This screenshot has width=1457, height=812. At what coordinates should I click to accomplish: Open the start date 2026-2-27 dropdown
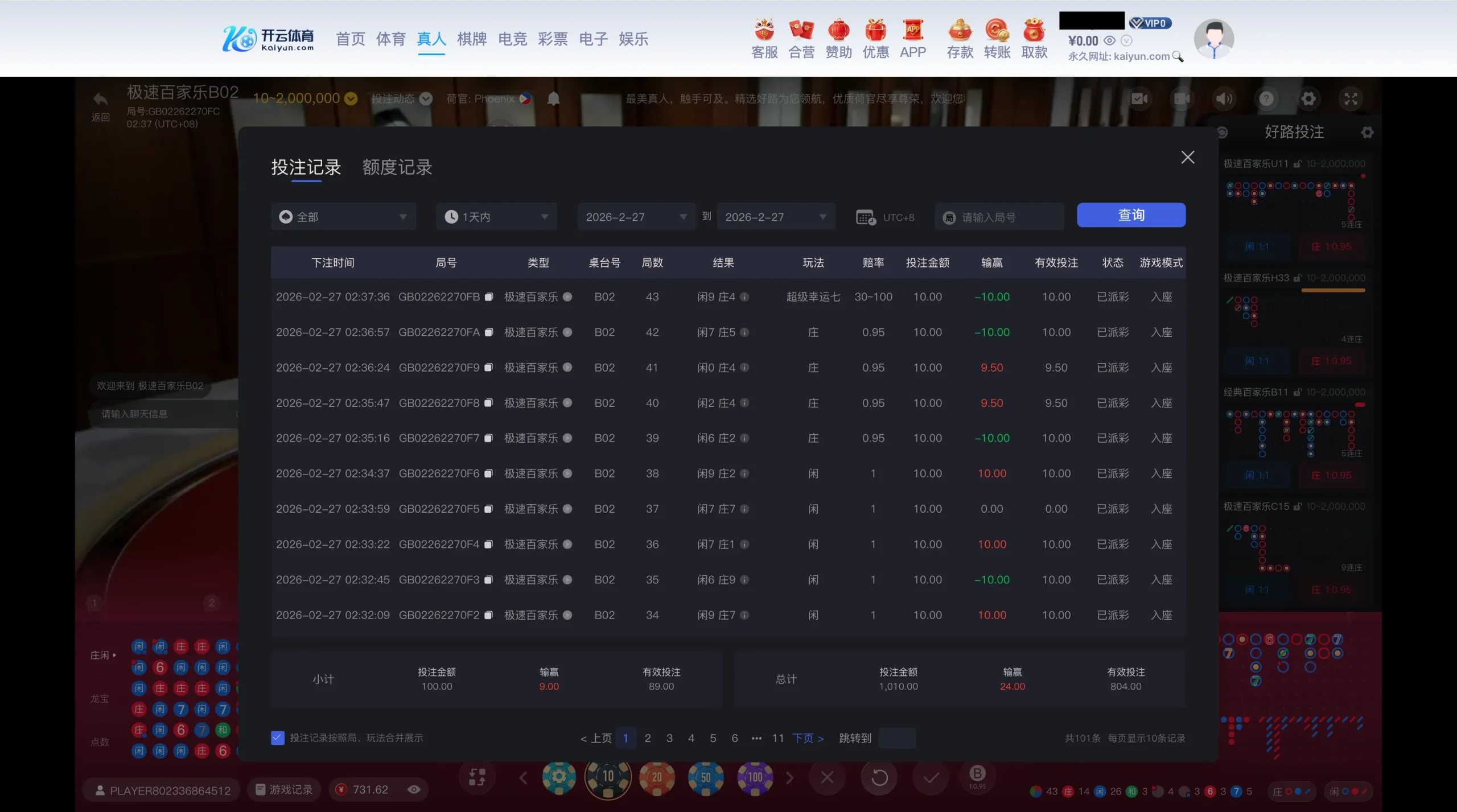[636, 217]
